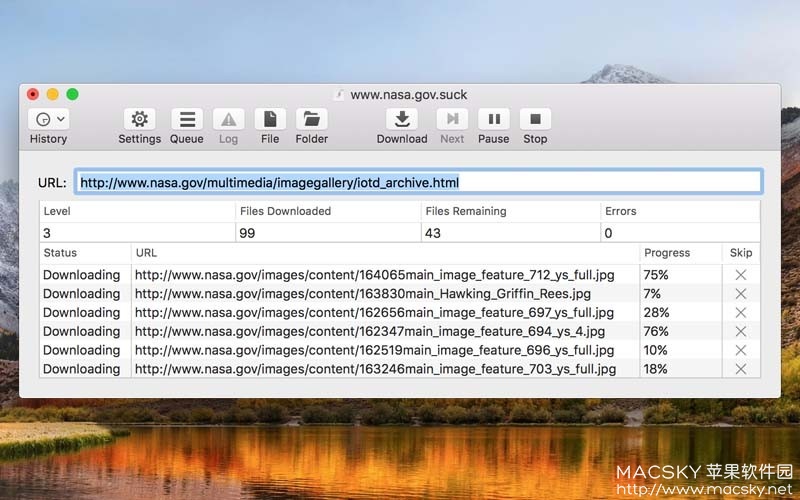Image resolution: width=800 pixels, height=500 pixels.
Task: Skip the 162656main_image_feature_697 download
Action: click(741, 313)
